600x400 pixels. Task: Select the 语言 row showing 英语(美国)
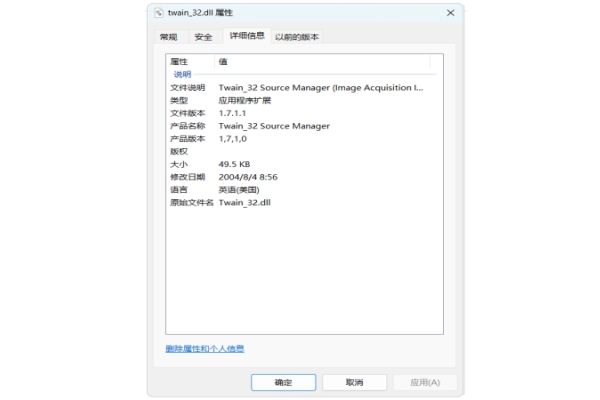tap(238, 189)
